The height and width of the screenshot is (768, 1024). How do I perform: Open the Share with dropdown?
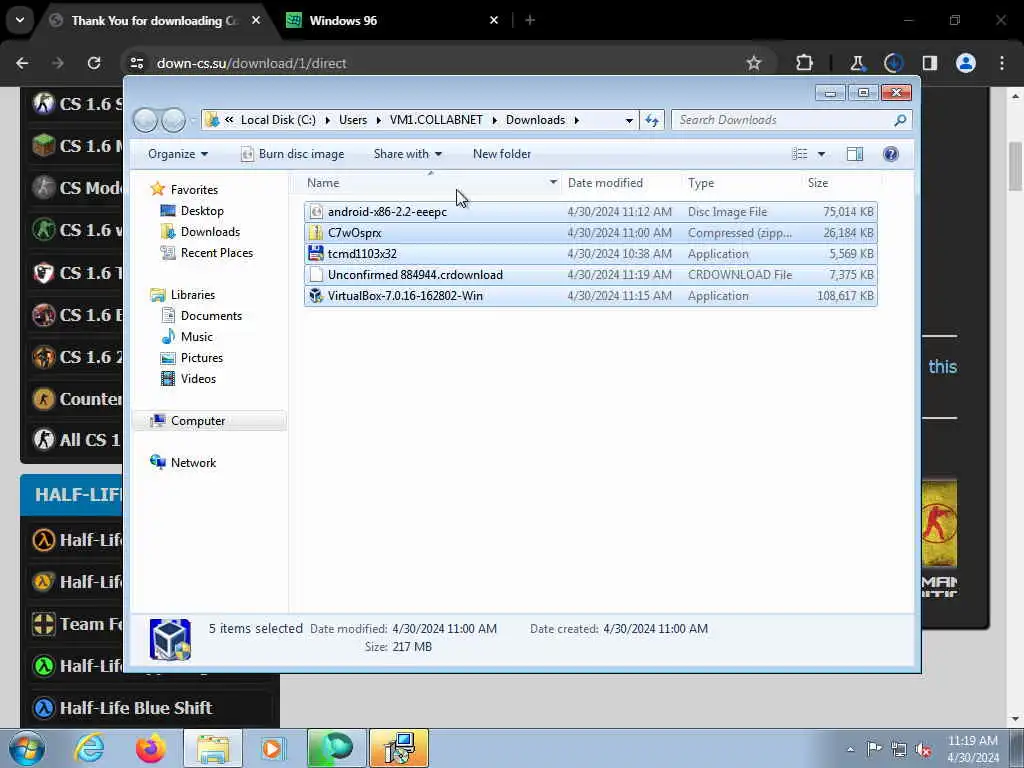[408, 154]
